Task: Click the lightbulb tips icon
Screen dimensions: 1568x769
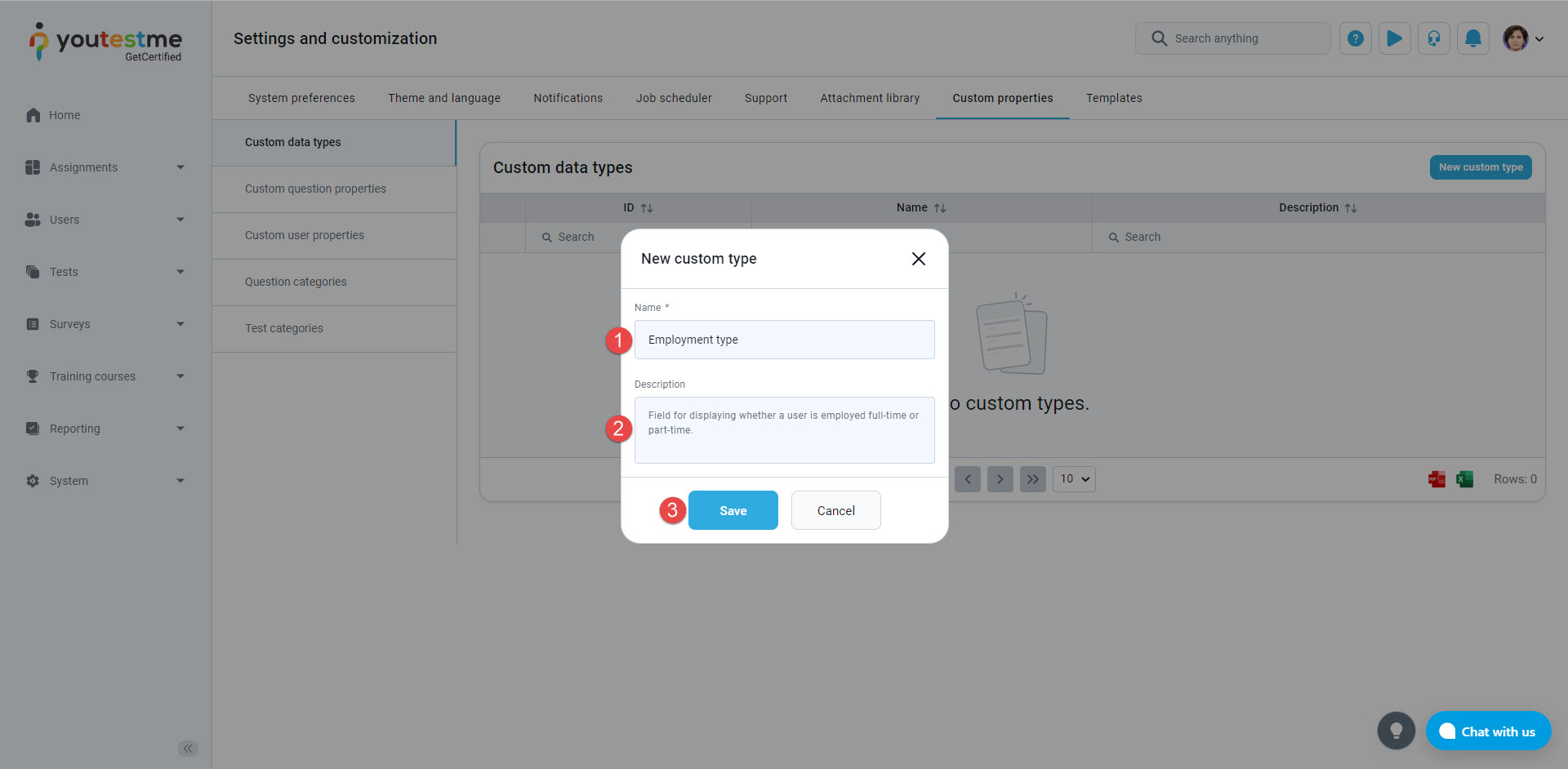Action: click(1396, 731)
